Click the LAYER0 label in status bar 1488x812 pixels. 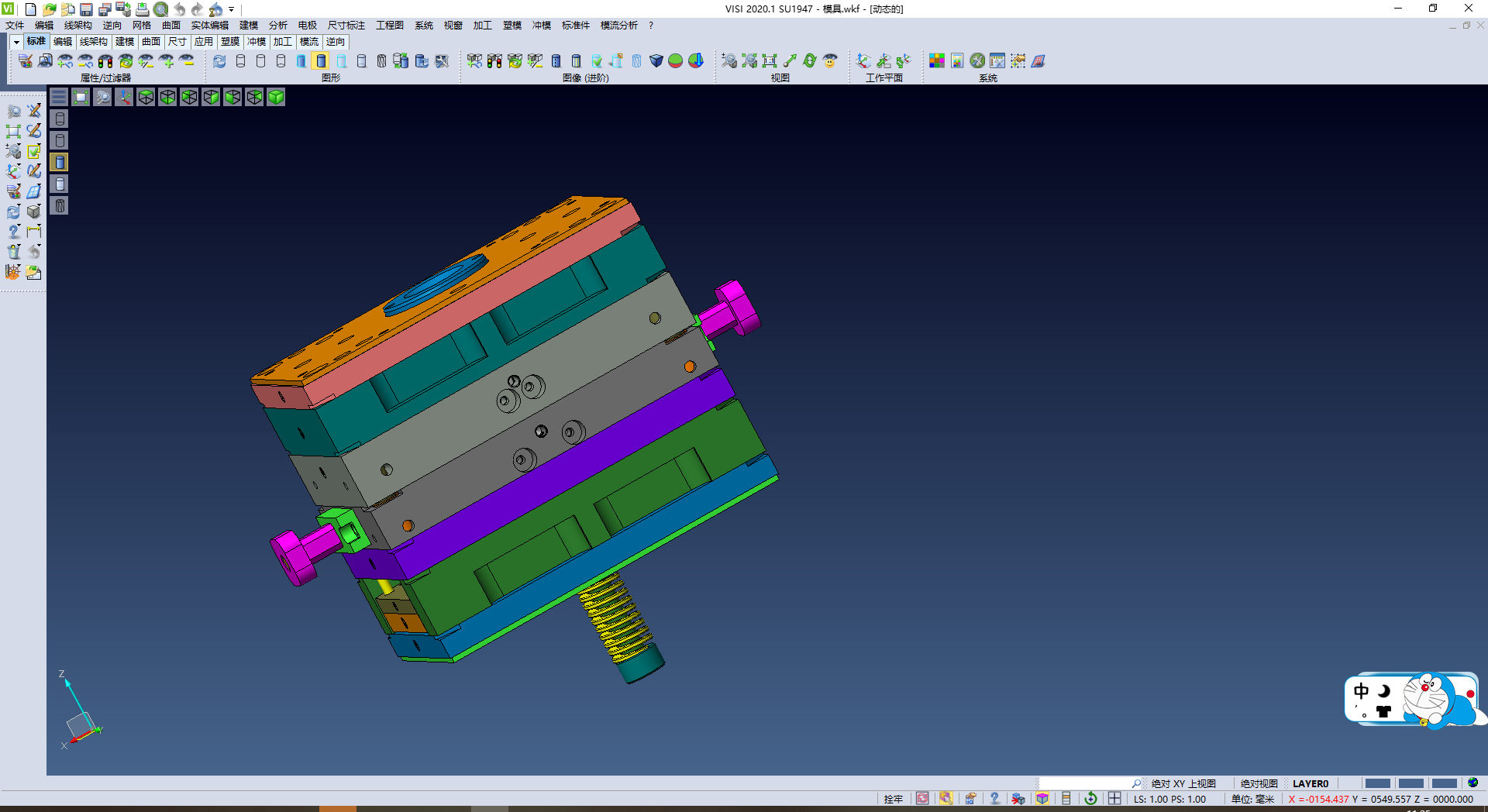1310,783
